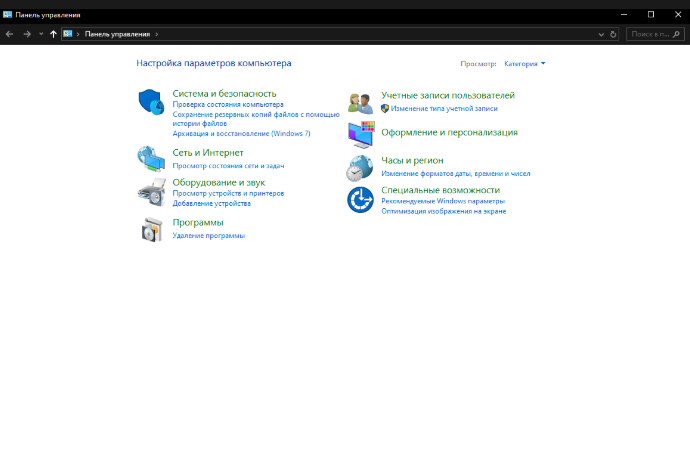Open Проверка состояния компьютера
The height and width of the screenshot is (457, 690).
coord(228,105)
